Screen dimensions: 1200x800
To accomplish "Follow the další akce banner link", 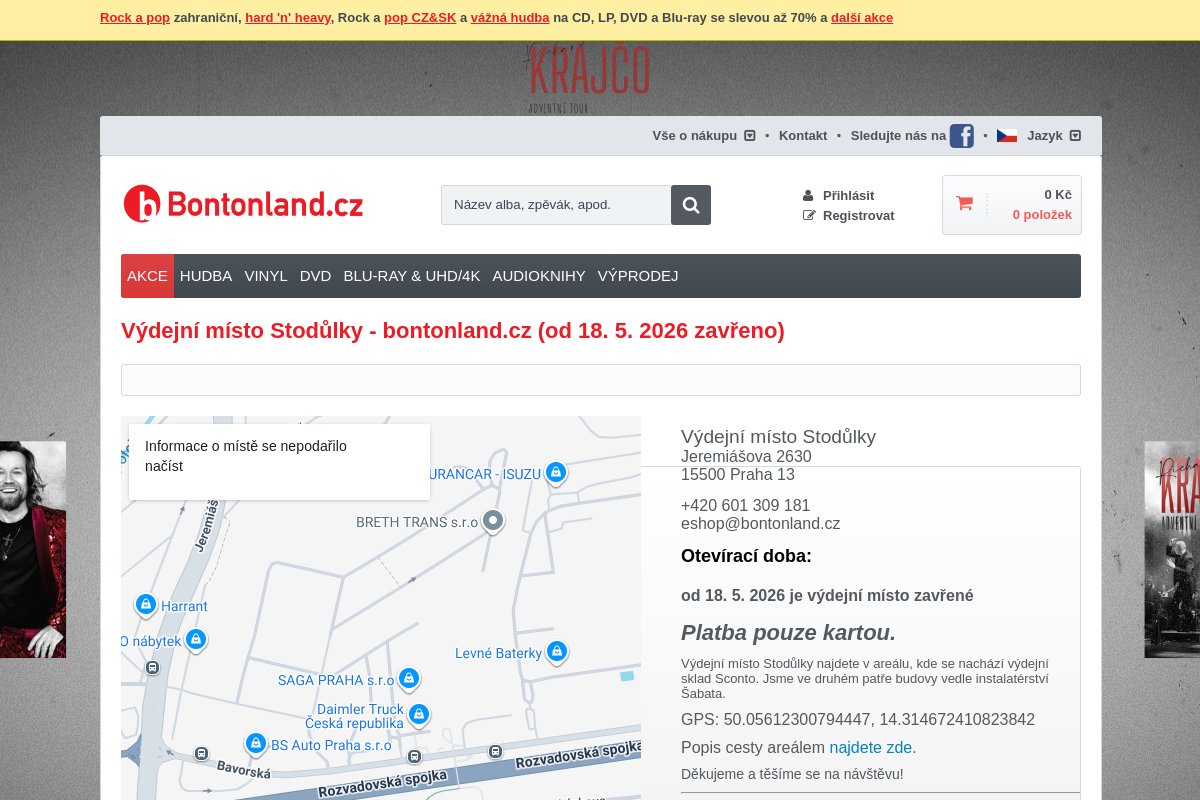I will (862, 17).
